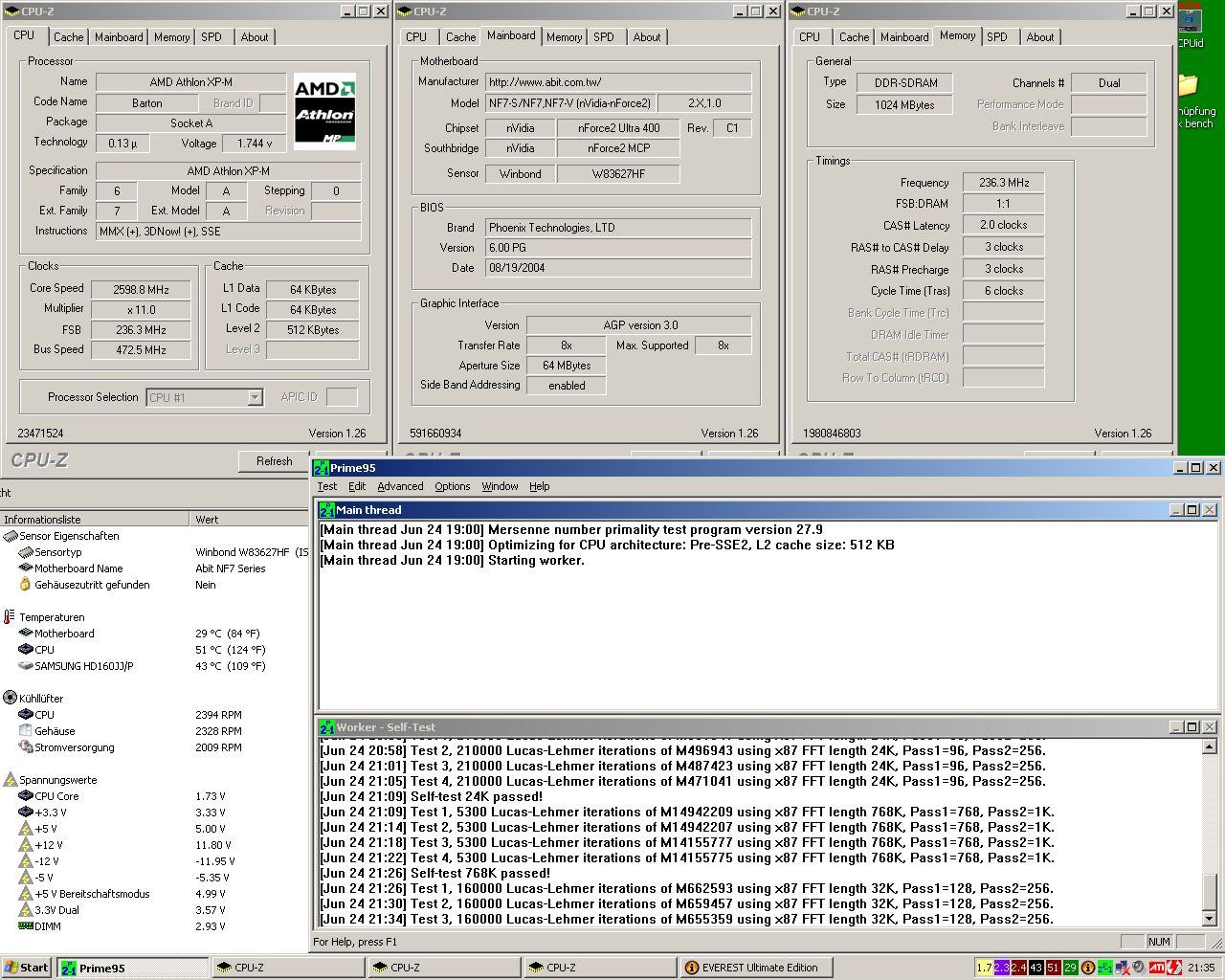Click the tray clock showing 21:35
The image size is (1225, 980).
point(1201,968)
